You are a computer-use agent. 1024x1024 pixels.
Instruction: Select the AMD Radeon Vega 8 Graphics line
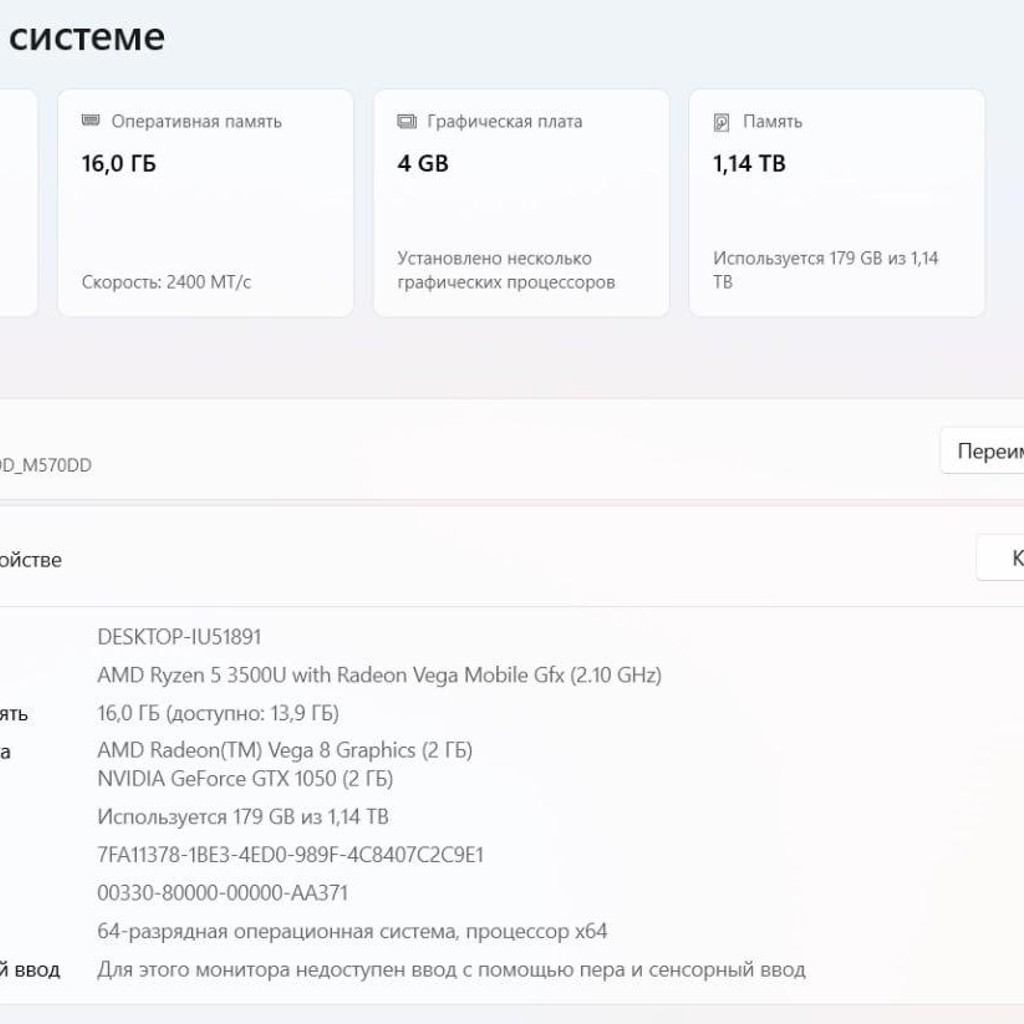[x=285, y=750]
